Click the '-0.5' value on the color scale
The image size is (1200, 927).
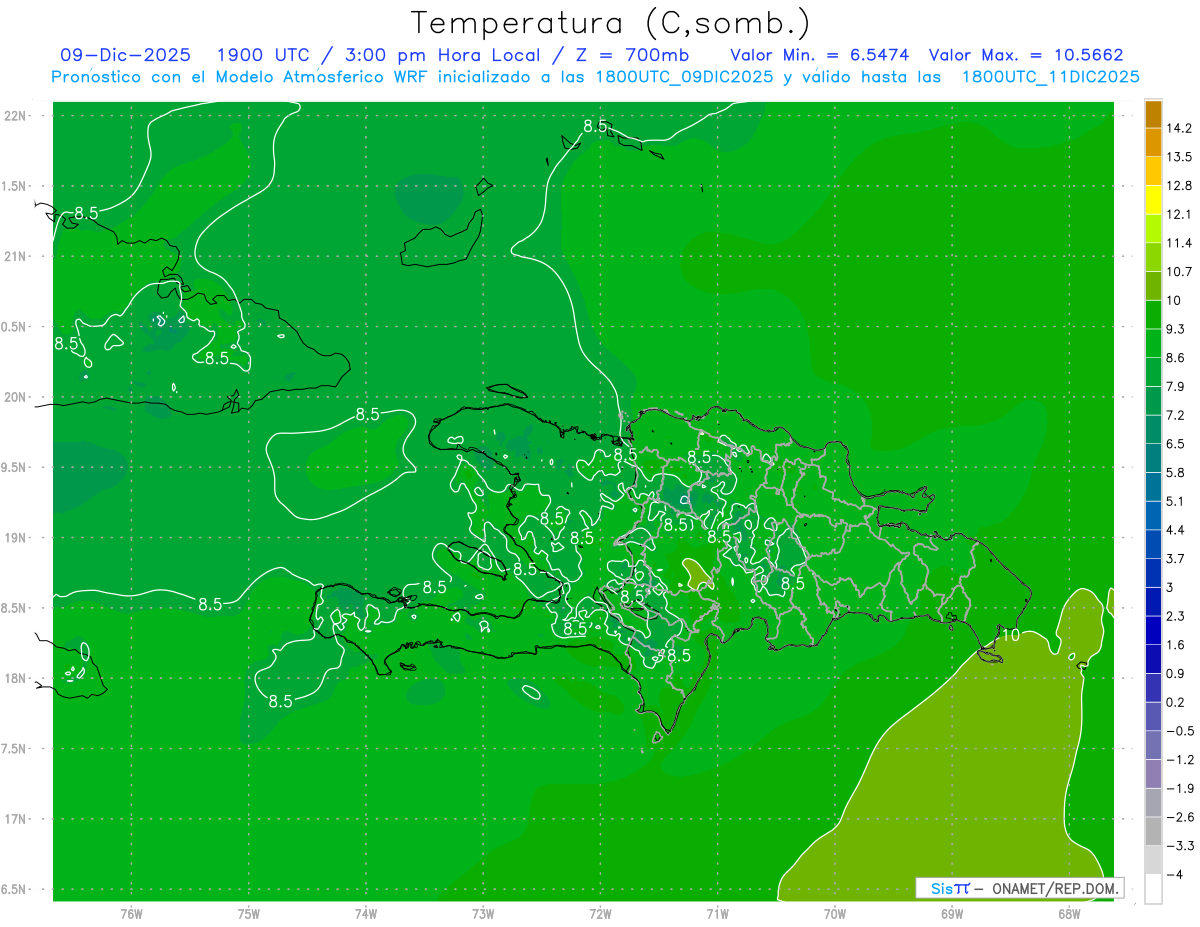click(x=1178, y=731)
